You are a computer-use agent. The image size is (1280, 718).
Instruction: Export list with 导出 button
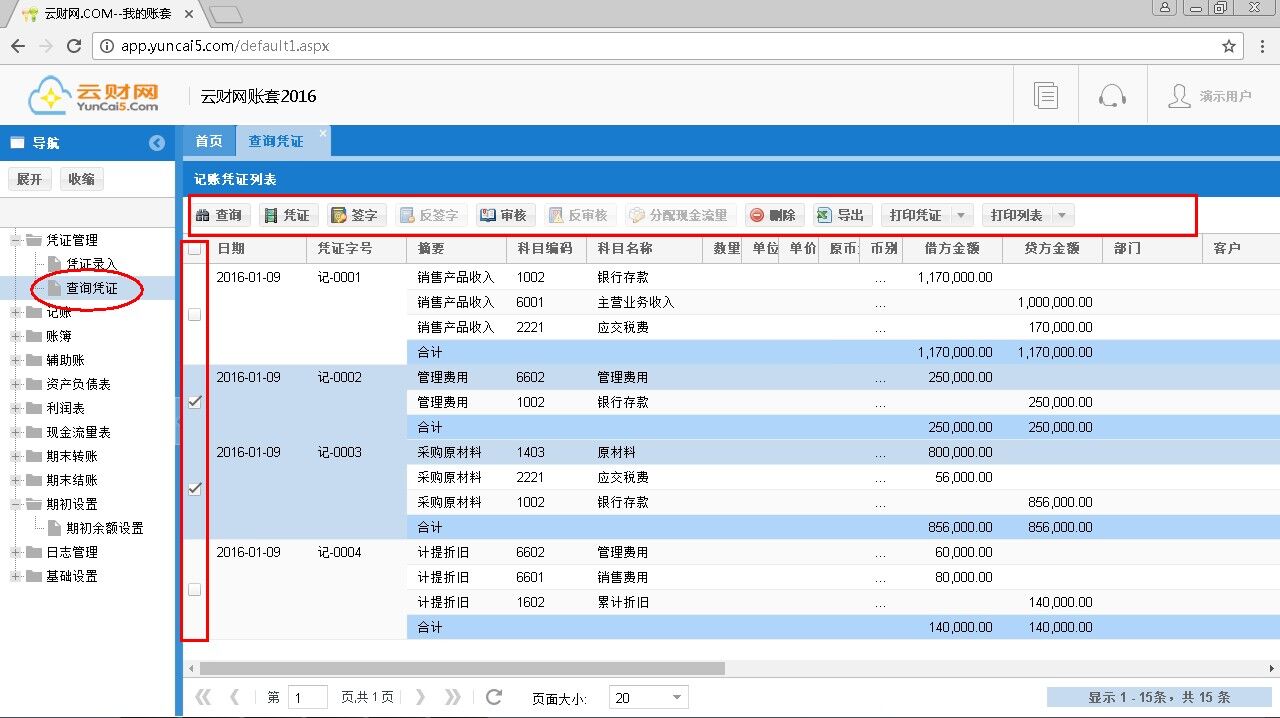point(840,215)
